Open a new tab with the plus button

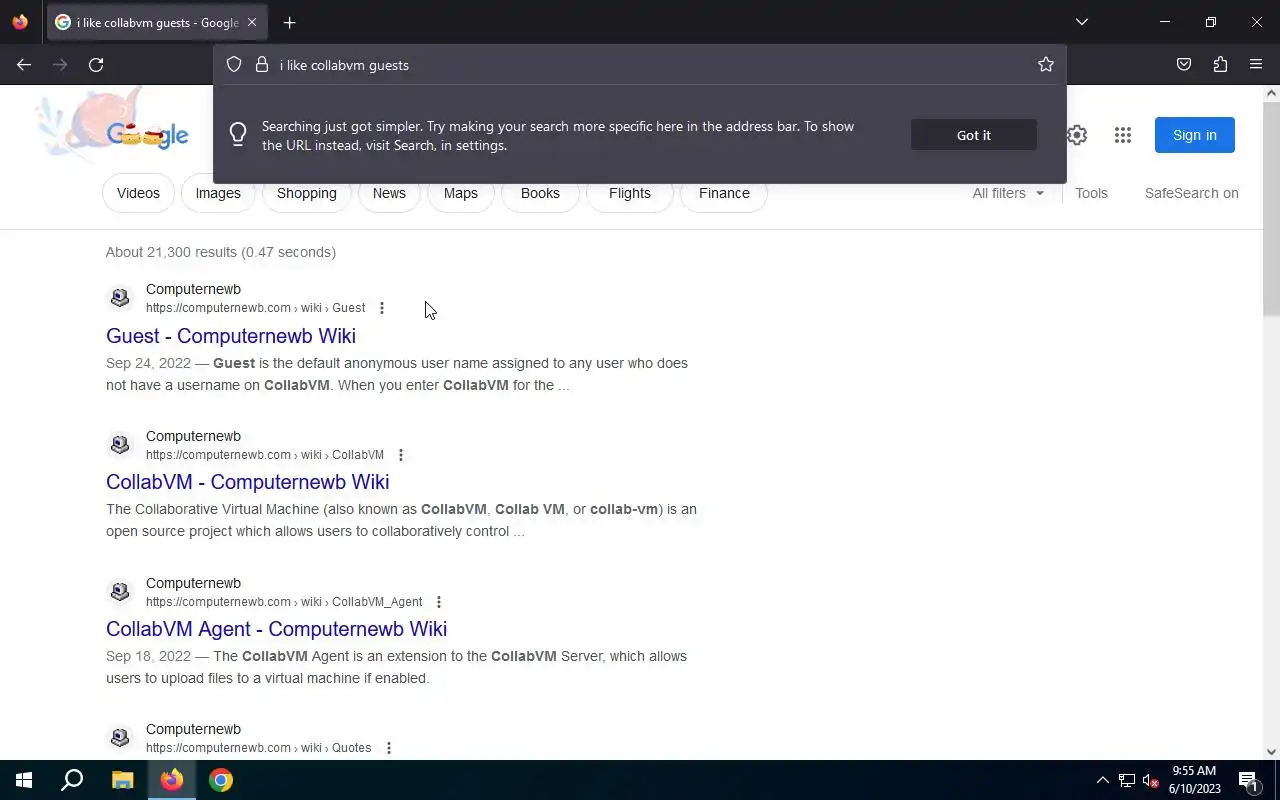click(x=289, y=23)
